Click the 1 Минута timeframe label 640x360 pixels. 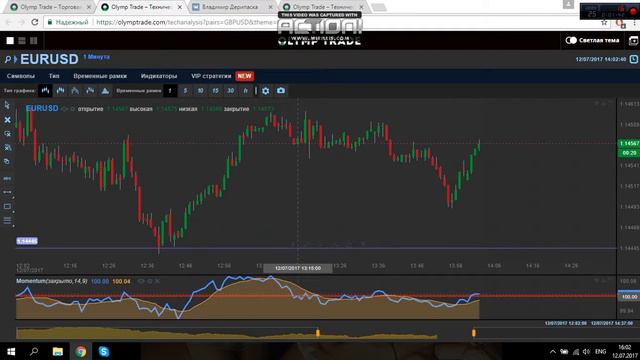(97, 57)
